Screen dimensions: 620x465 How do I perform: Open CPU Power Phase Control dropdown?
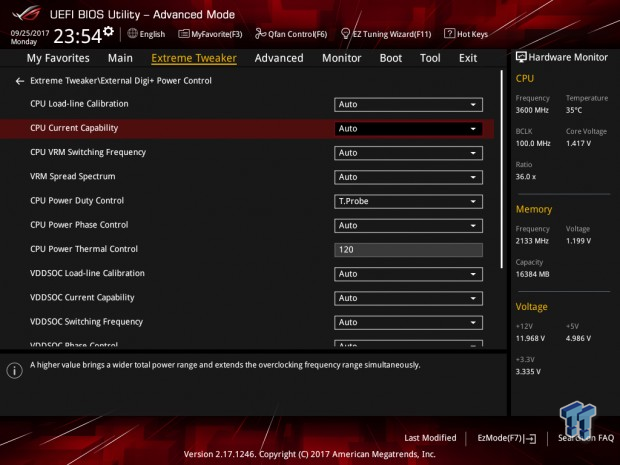(408, 225)
